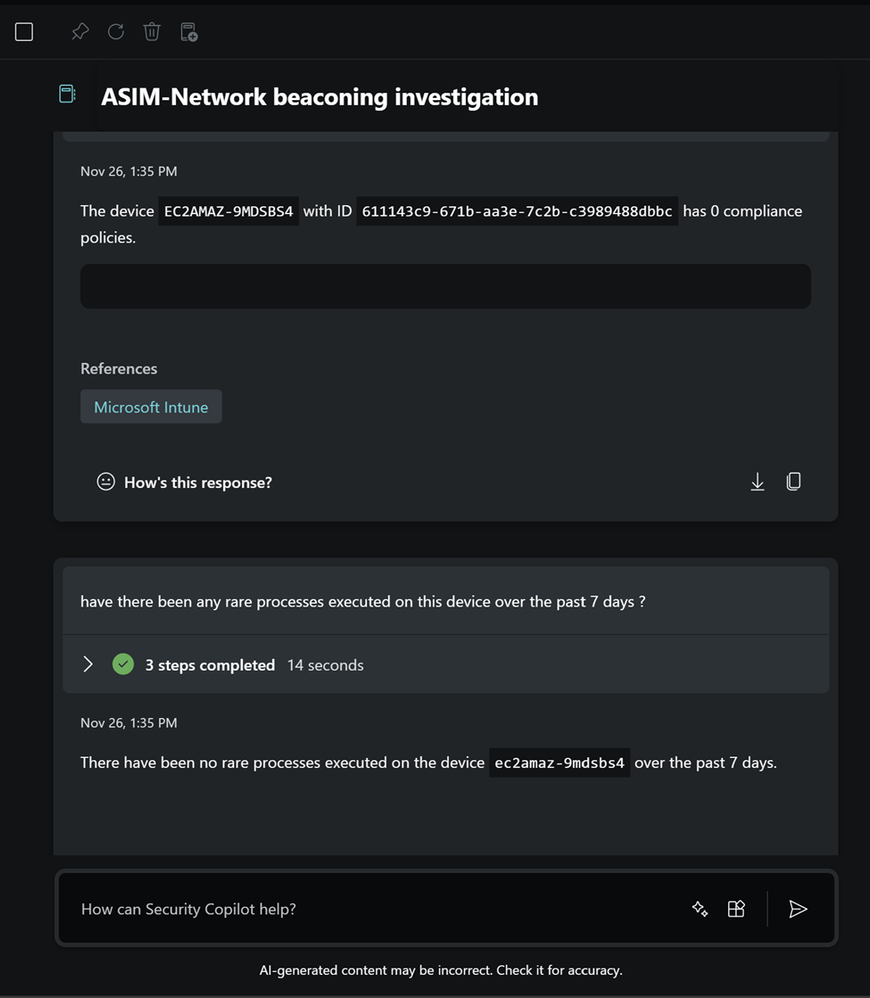The width and height of the screenshot is (870, 998).
Task: Click the ASIM-Network beaconing investigation title
Action: click(320, 97)
